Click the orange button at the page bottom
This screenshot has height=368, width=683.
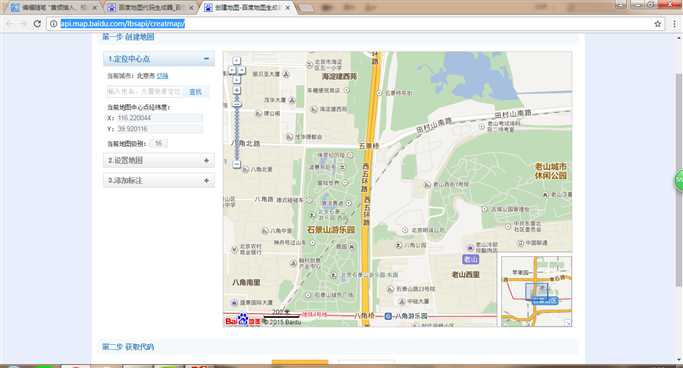300,362
